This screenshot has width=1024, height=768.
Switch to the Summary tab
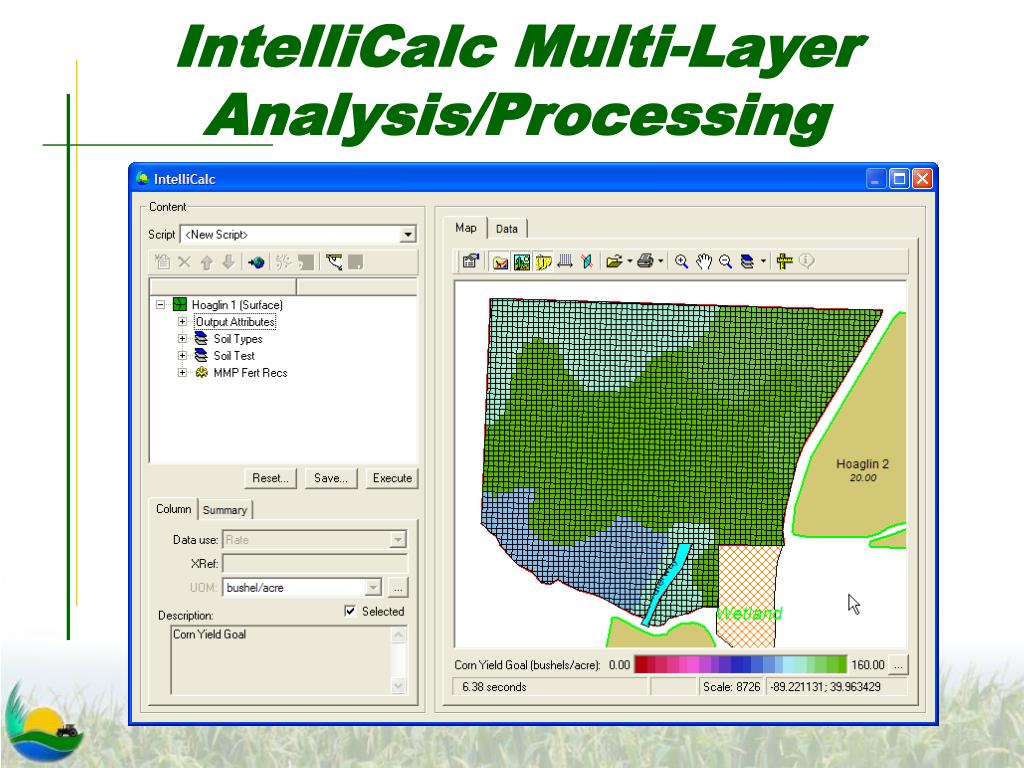click(x=225, y=510)
